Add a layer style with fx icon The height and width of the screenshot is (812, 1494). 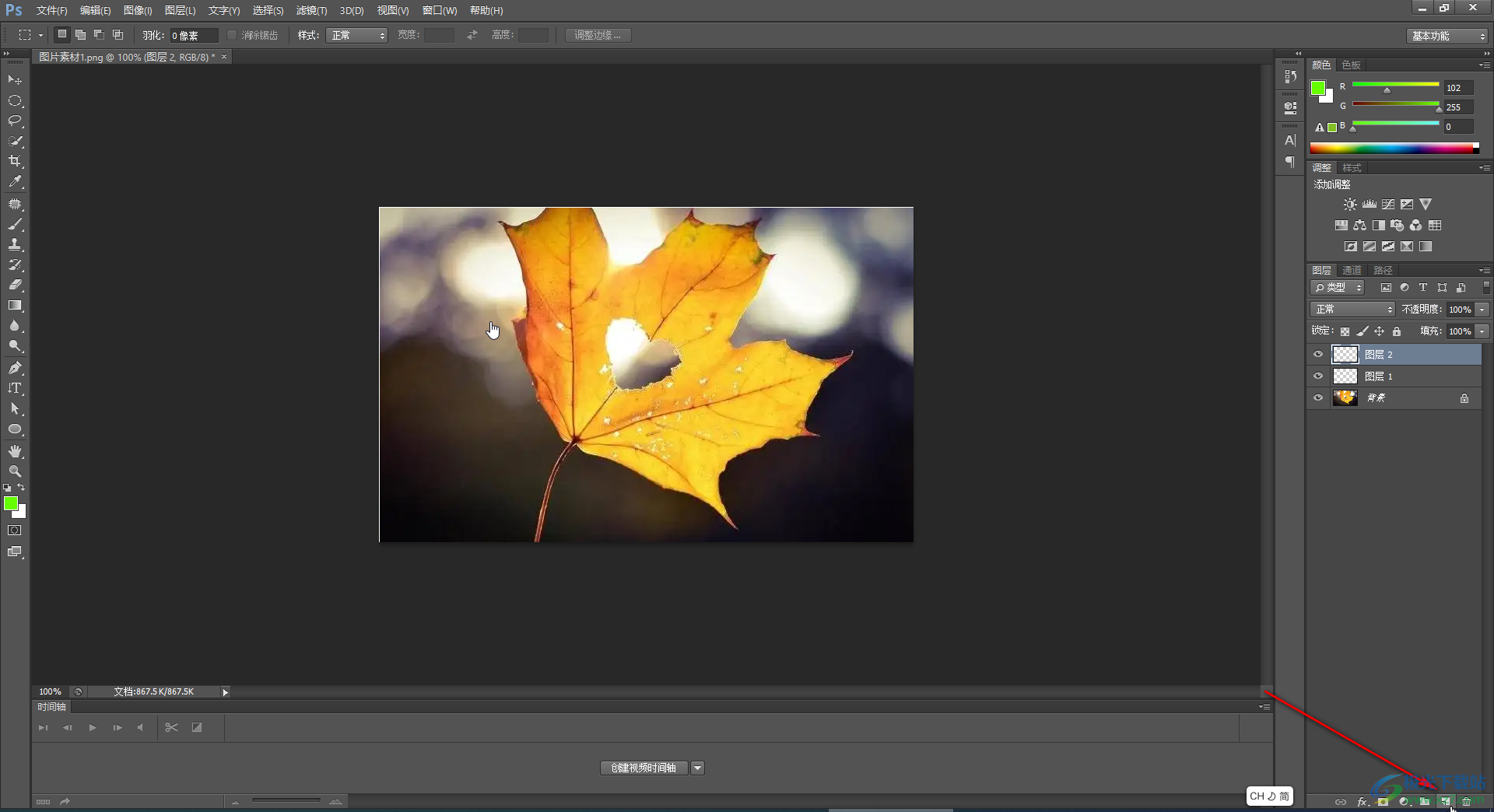(1362, 801)
